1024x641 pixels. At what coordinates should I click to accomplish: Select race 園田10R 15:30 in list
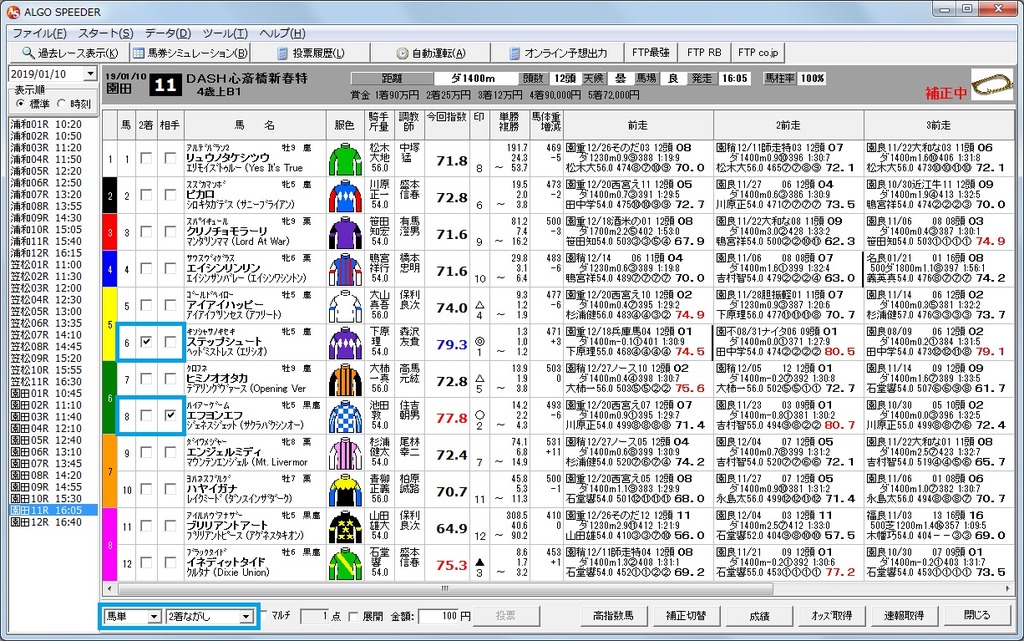tap(46, 498)
